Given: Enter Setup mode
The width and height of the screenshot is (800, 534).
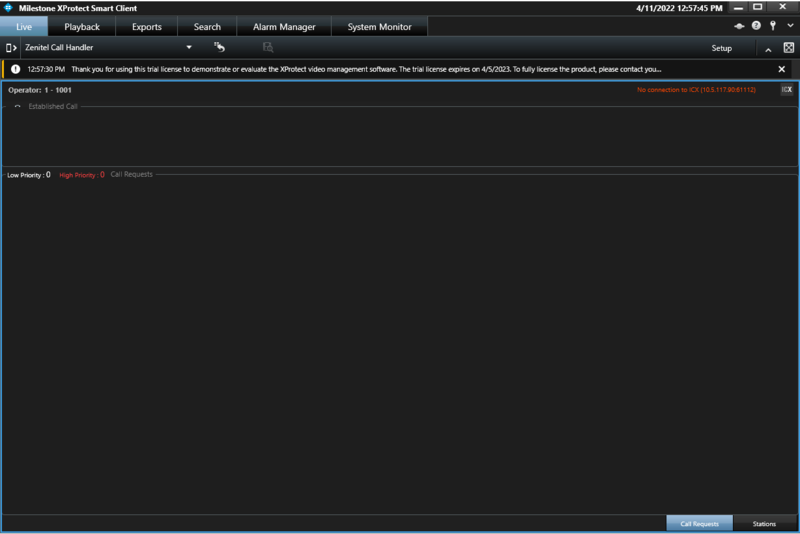Looking at the screenshot, I should tap(721, 48).
